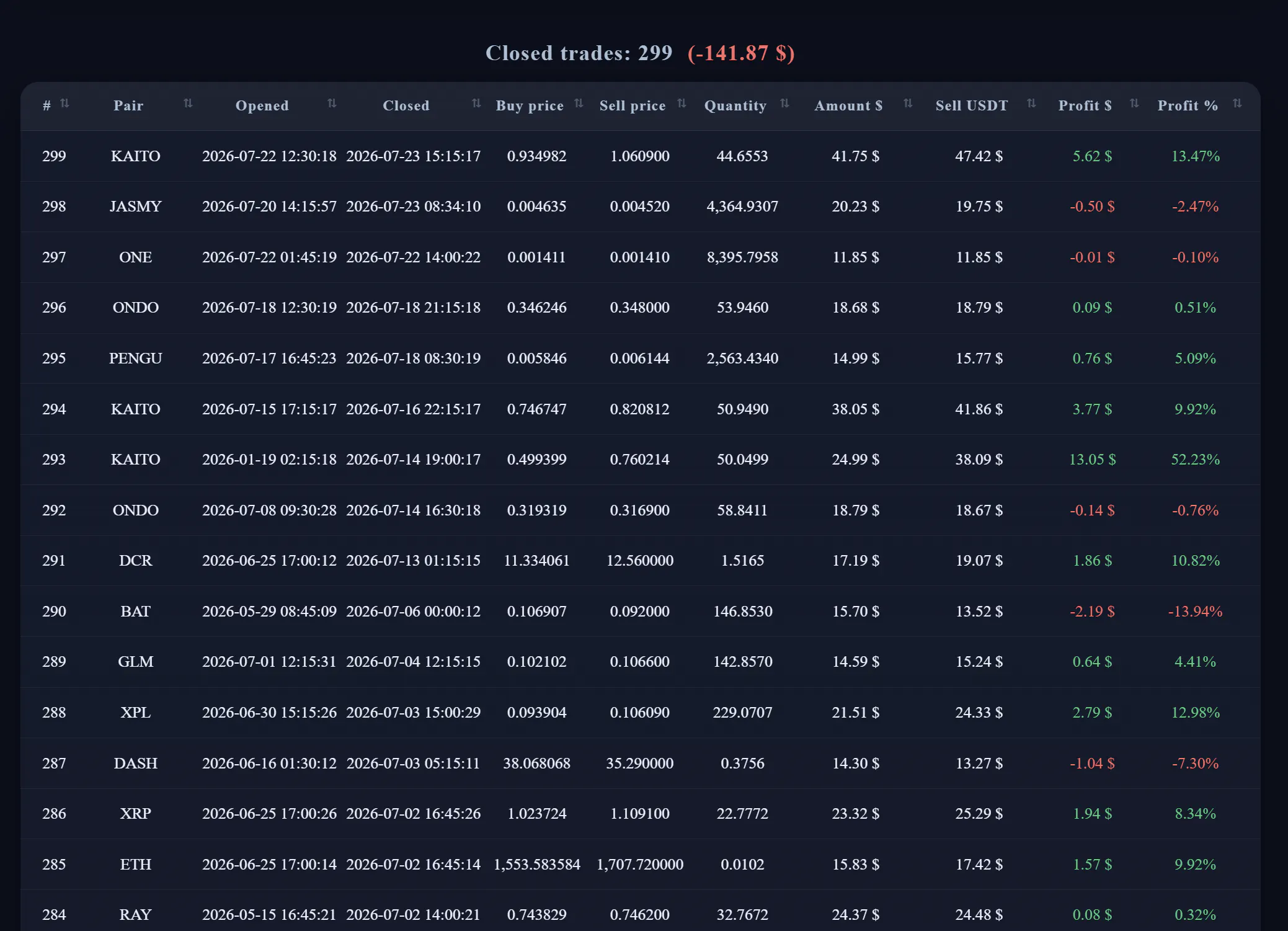Sort icon next to Sell price header
The height and width of the screenshot is (931, 1288).
click(682, 104)
